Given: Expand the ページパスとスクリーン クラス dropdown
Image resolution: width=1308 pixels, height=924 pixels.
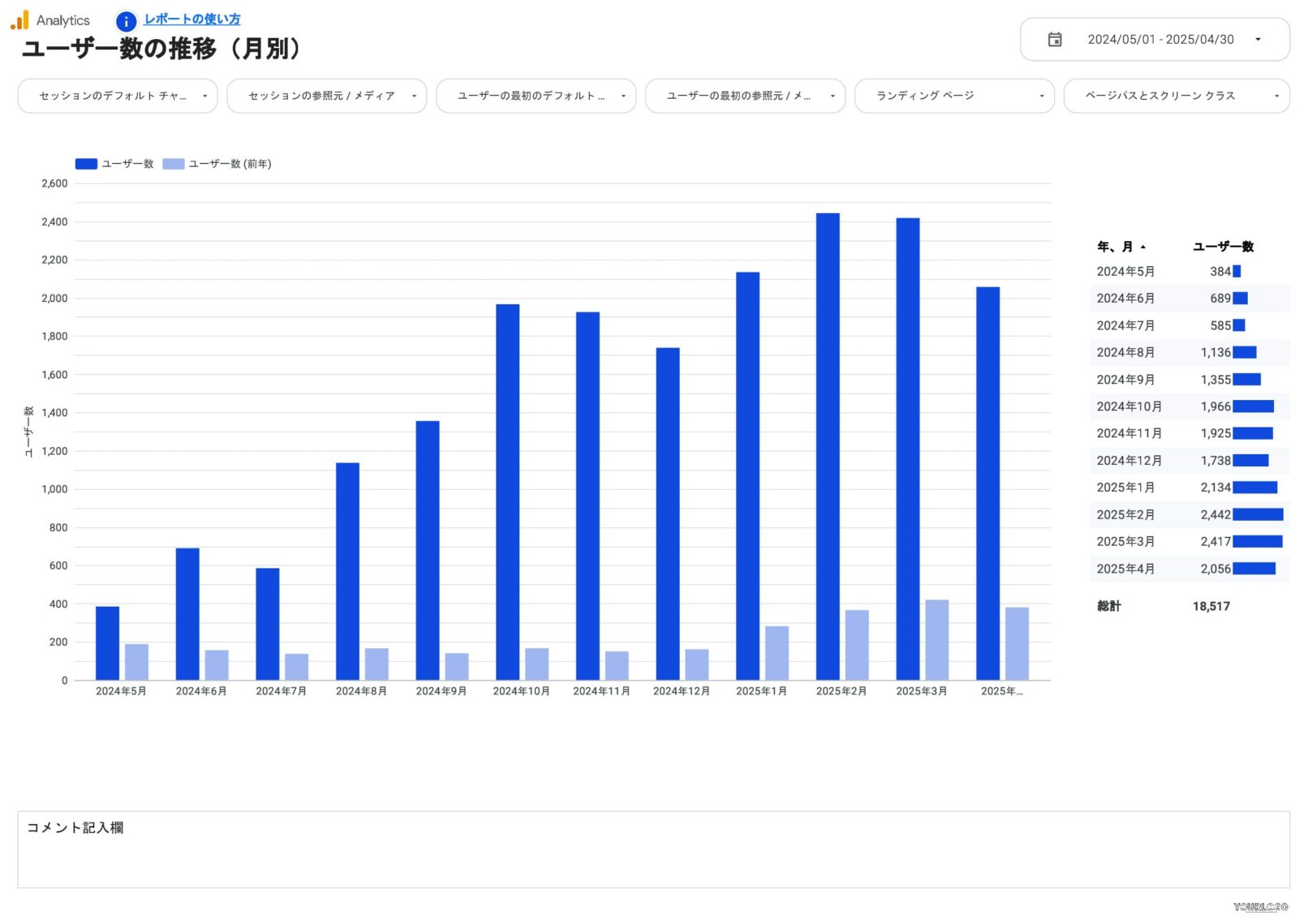Looking at the screenshot, I should pyautogui.click(x=1176, y=96).
